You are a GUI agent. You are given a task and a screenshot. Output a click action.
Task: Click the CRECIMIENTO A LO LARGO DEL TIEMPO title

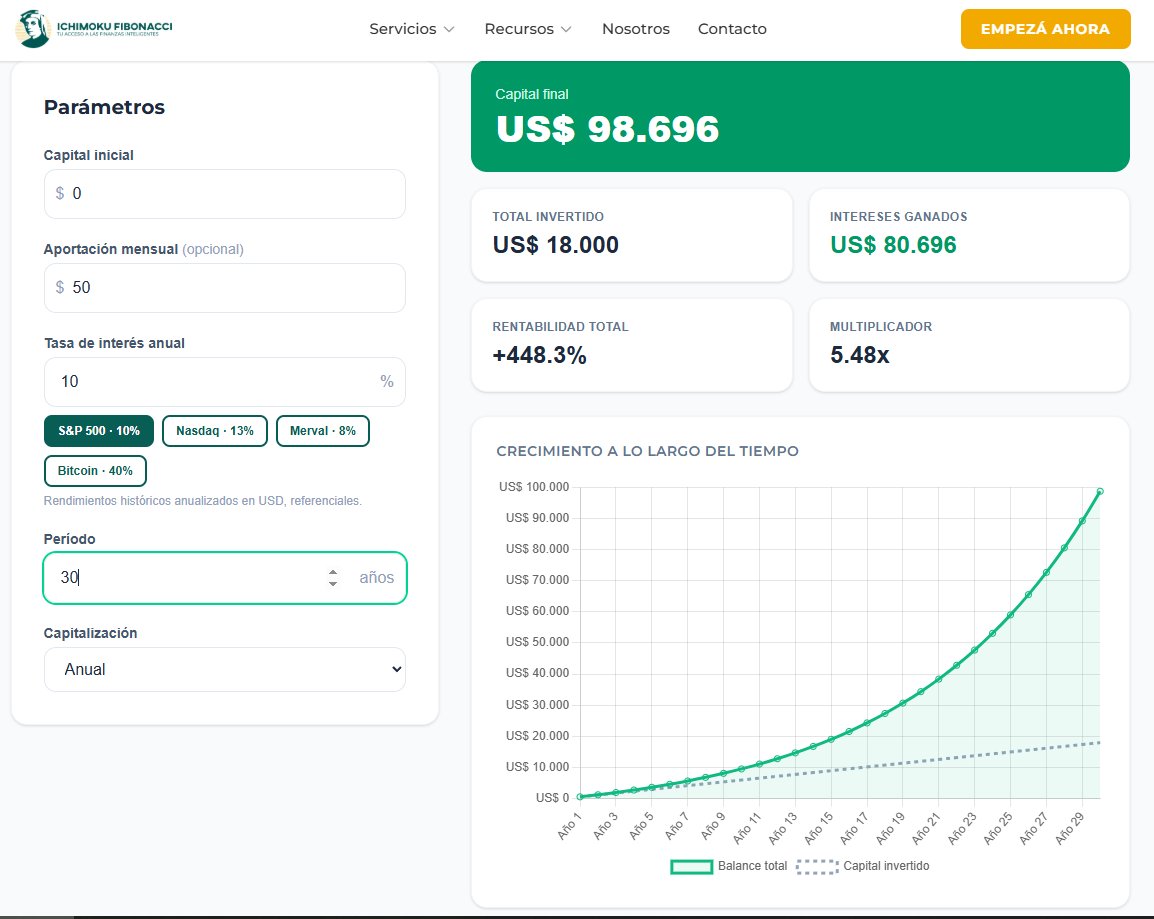[647, 451]
